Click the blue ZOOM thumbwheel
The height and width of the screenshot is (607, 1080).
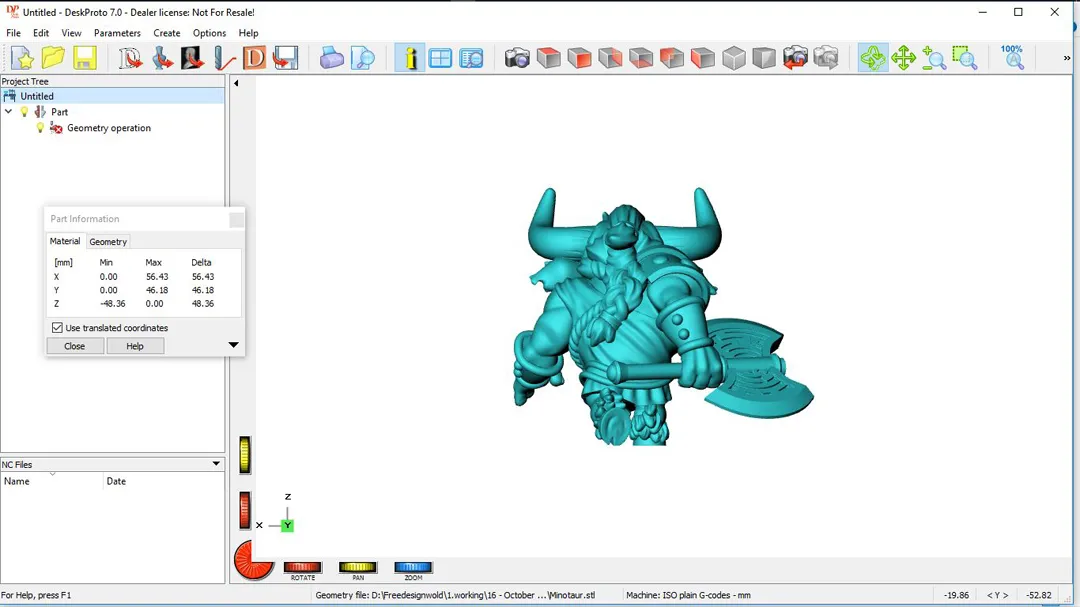[413, 567]
